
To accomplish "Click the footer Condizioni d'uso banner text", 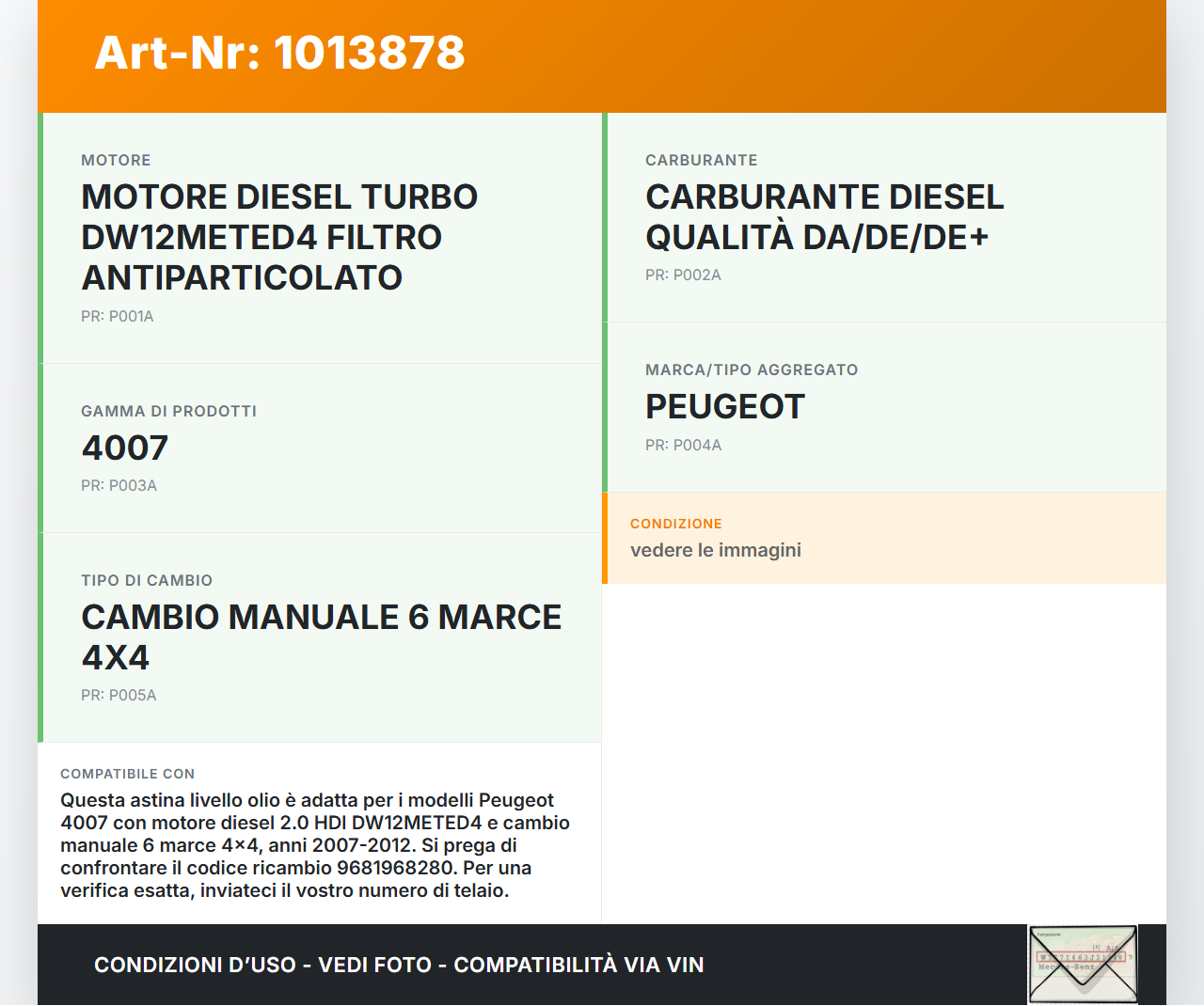I will click(399, 965).
